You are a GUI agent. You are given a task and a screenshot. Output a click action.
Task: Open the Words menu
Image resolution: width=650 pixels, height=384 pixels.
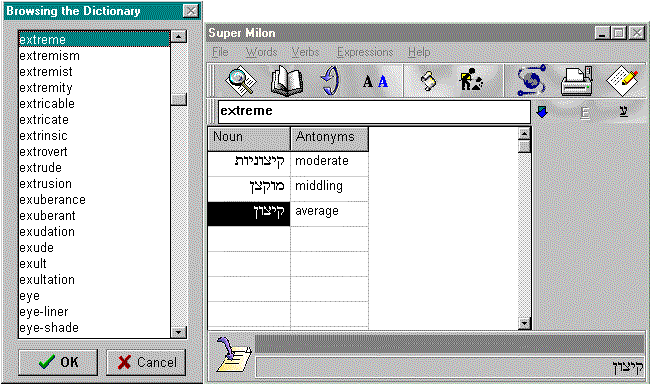(x=261, y=52)
